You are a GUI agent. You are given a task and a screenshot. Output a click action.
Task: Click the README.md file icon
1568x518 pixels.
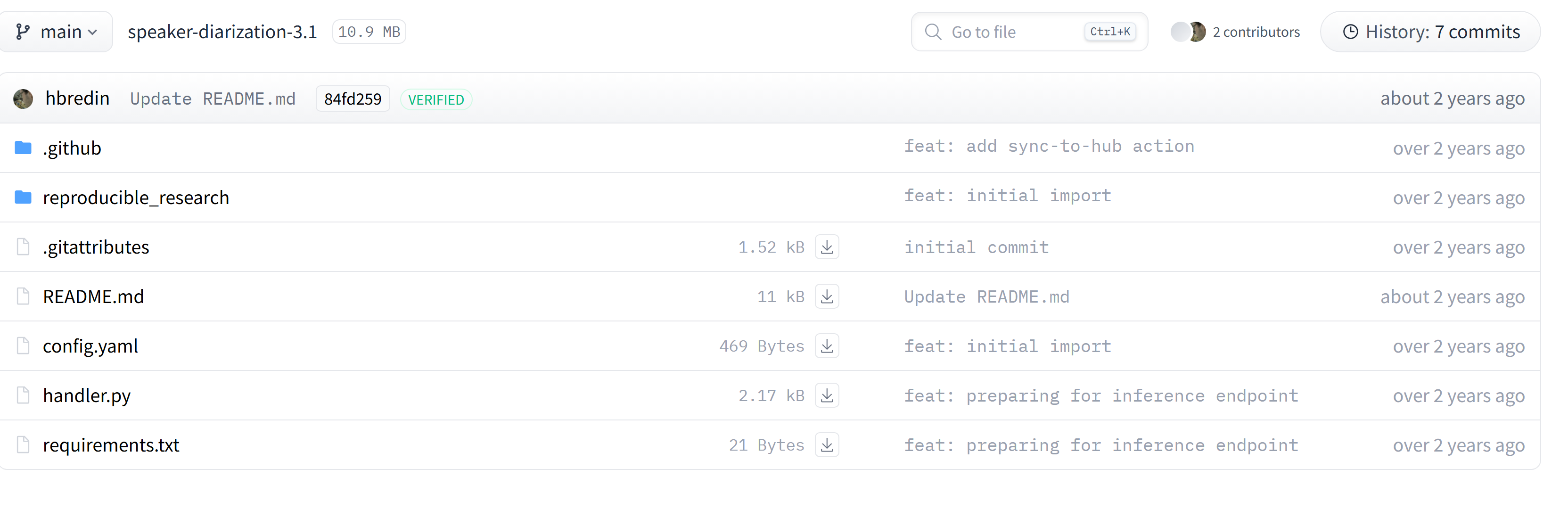(x=23, y=296)
